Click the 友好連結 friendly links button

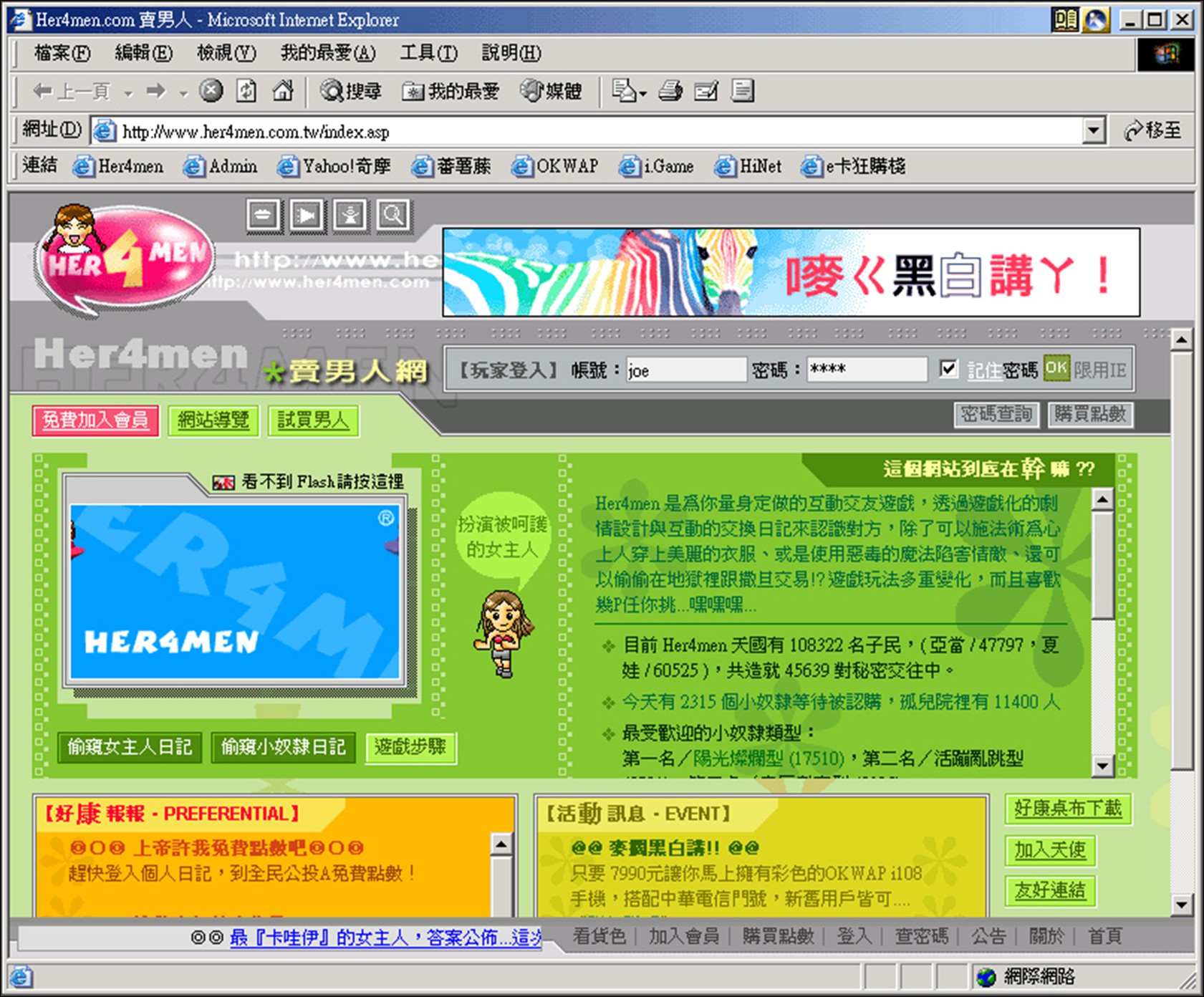[x=1050, y=891]
